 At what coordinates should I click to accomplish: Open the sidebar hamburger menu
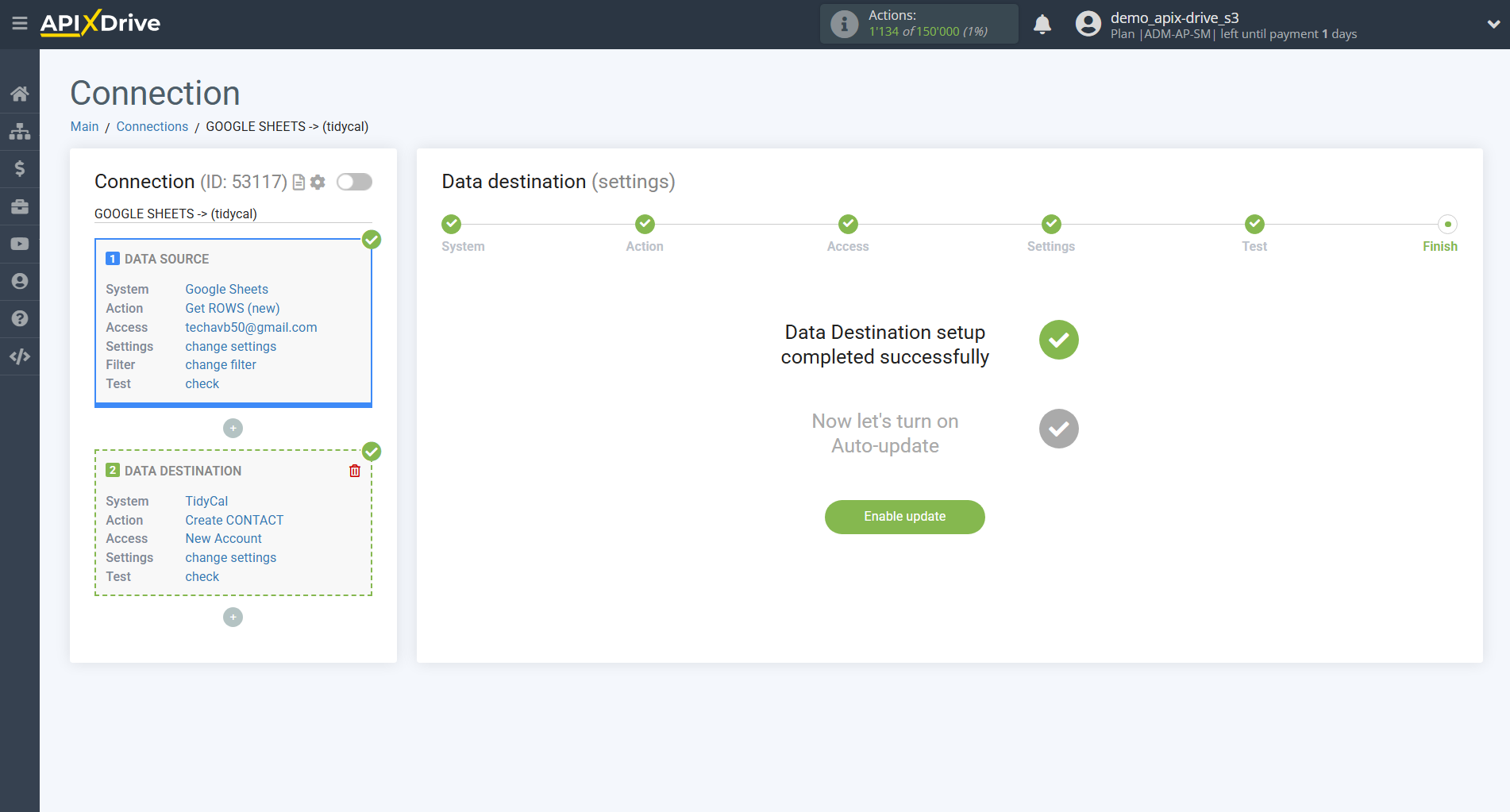coord(20,23)
